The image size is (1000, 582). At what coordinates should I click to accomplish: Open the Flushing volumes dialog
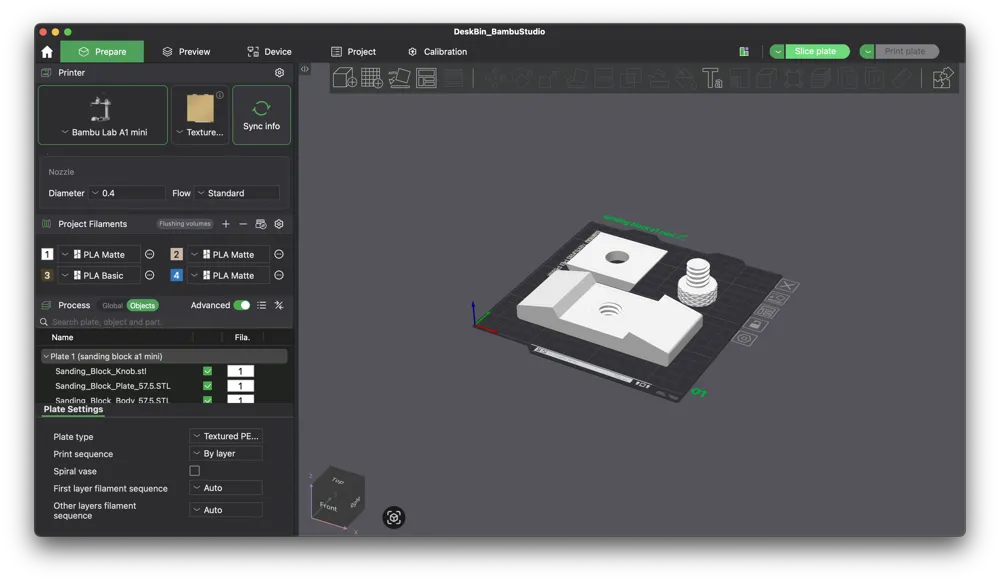pyautogui.click(x=183, y=223)
